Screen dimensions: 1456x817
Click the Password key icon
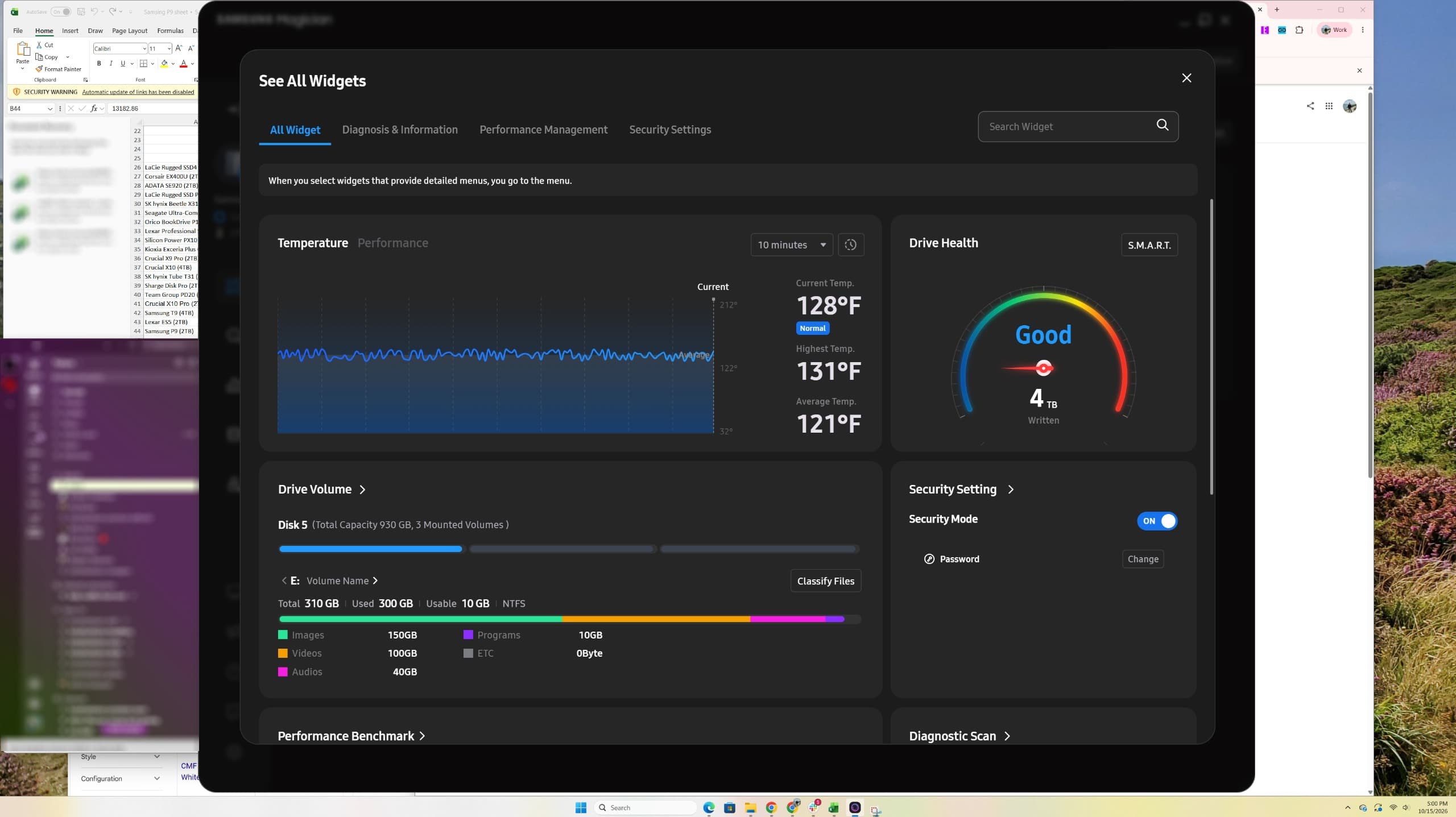pos(929,559)
